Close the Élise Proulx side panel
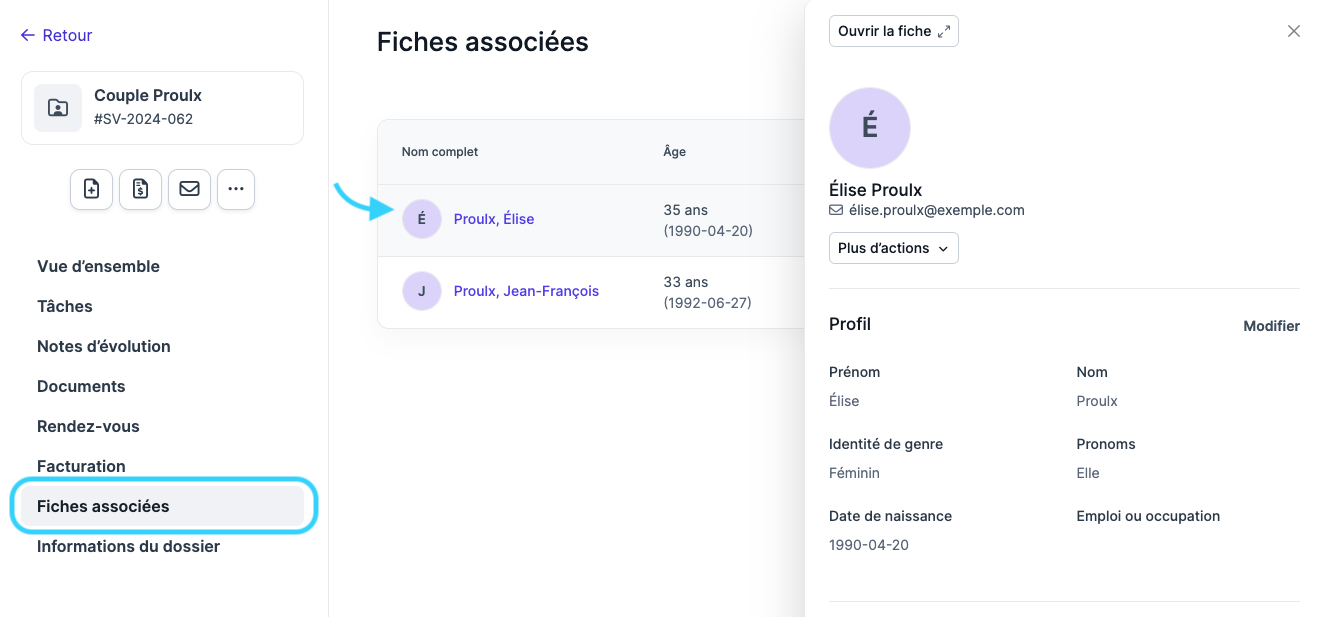The width and height of the screenshot is (1322, 617). [x=1294, y=31]
